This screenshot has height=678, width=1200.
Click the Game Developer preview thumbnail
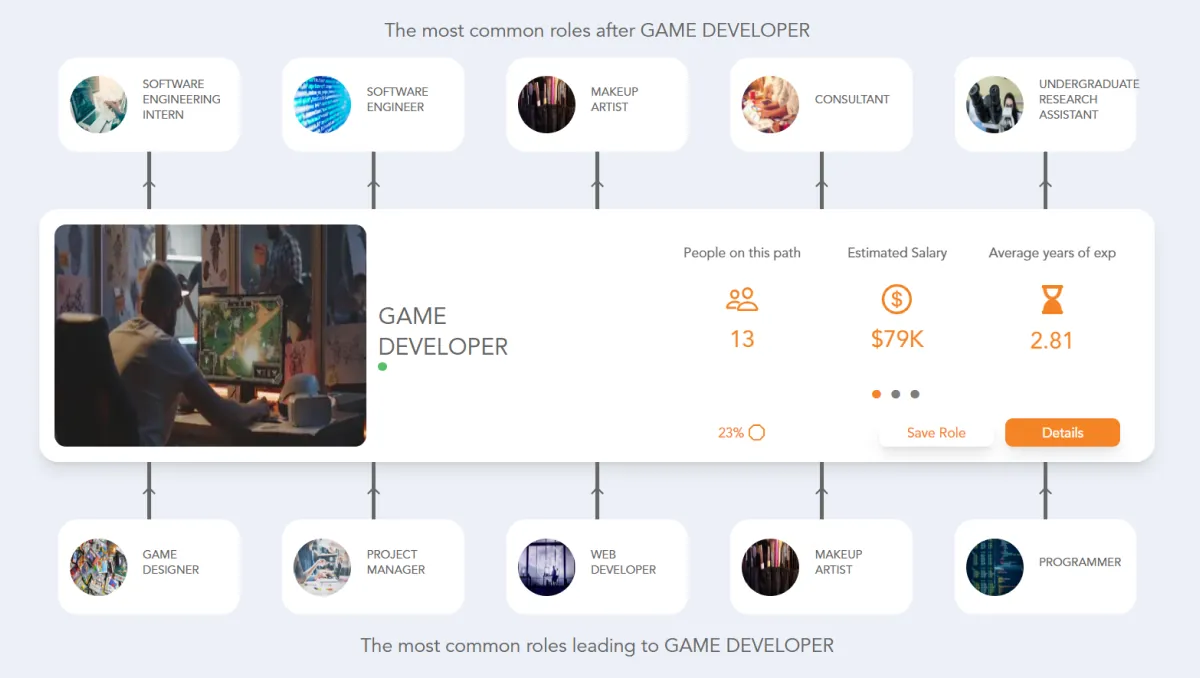coord(210,335)
